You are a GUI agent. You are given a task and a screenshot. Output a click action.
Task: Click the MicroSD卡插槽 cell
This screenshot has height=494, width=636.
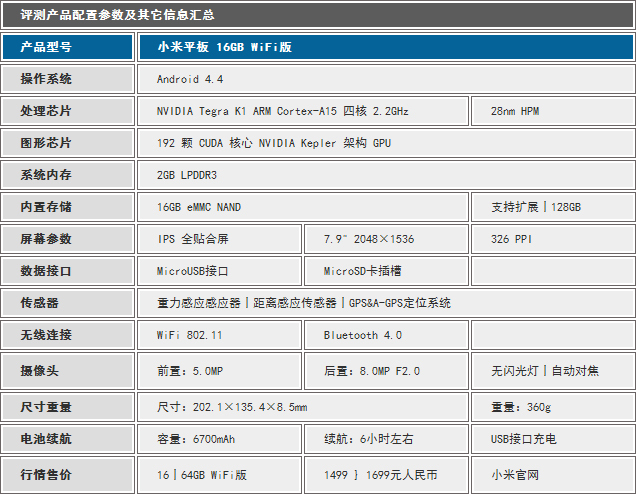tap(385, 271)
